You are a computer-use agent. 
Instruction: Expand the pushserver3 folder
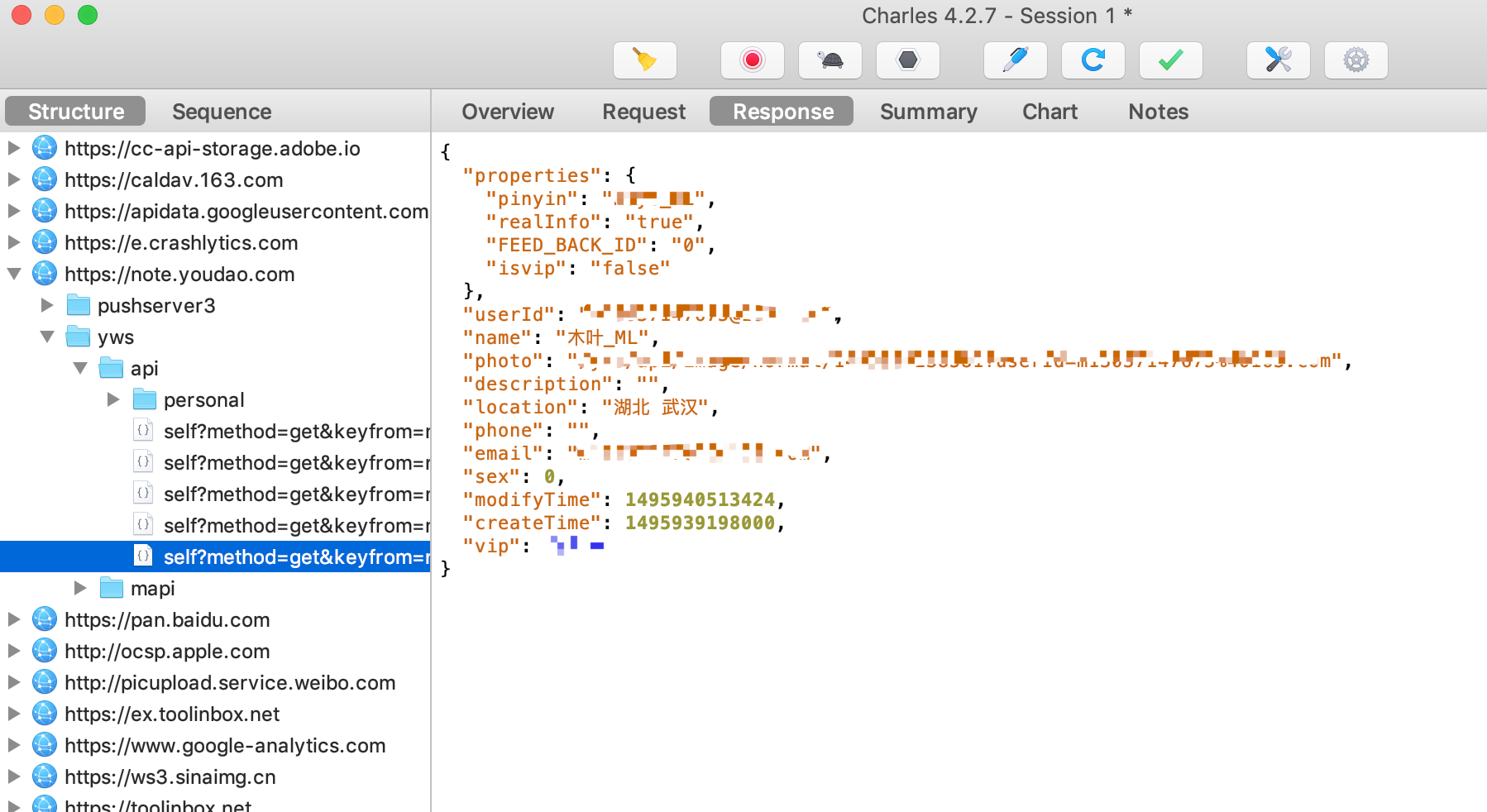(47, 305)
